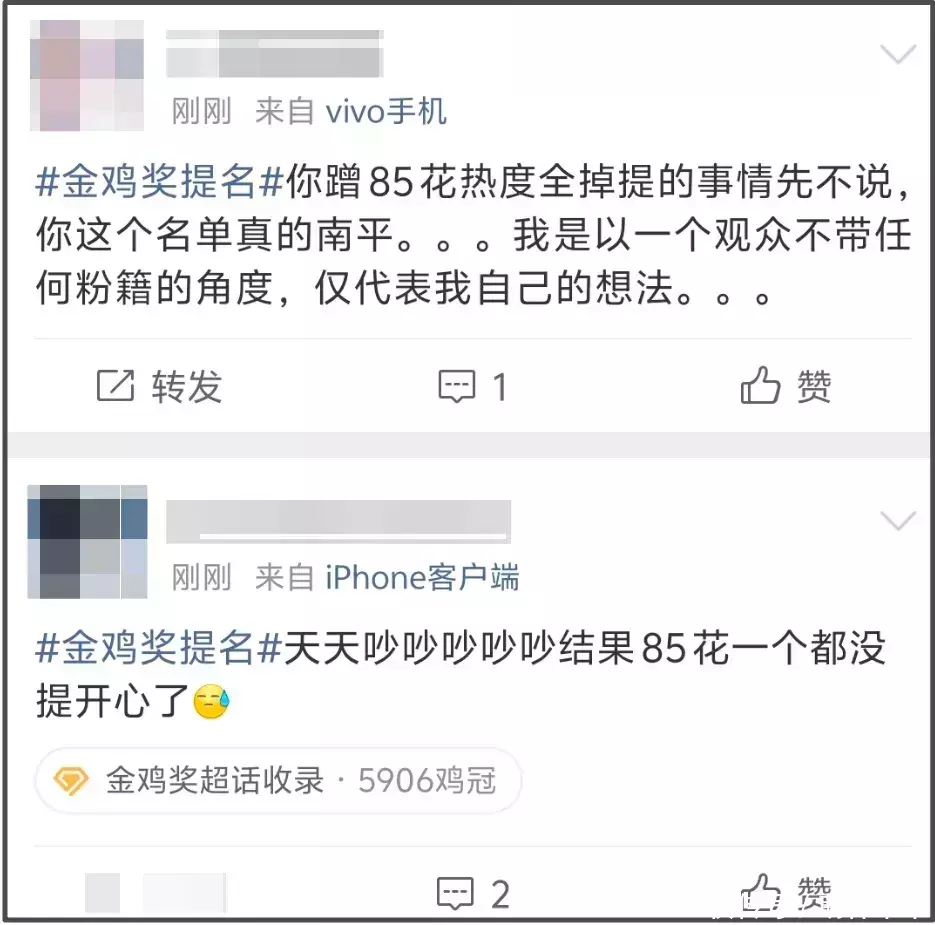Screen dimensions: 935x925
Task: View first poster's blurred avatar
Action: point(87,75)
